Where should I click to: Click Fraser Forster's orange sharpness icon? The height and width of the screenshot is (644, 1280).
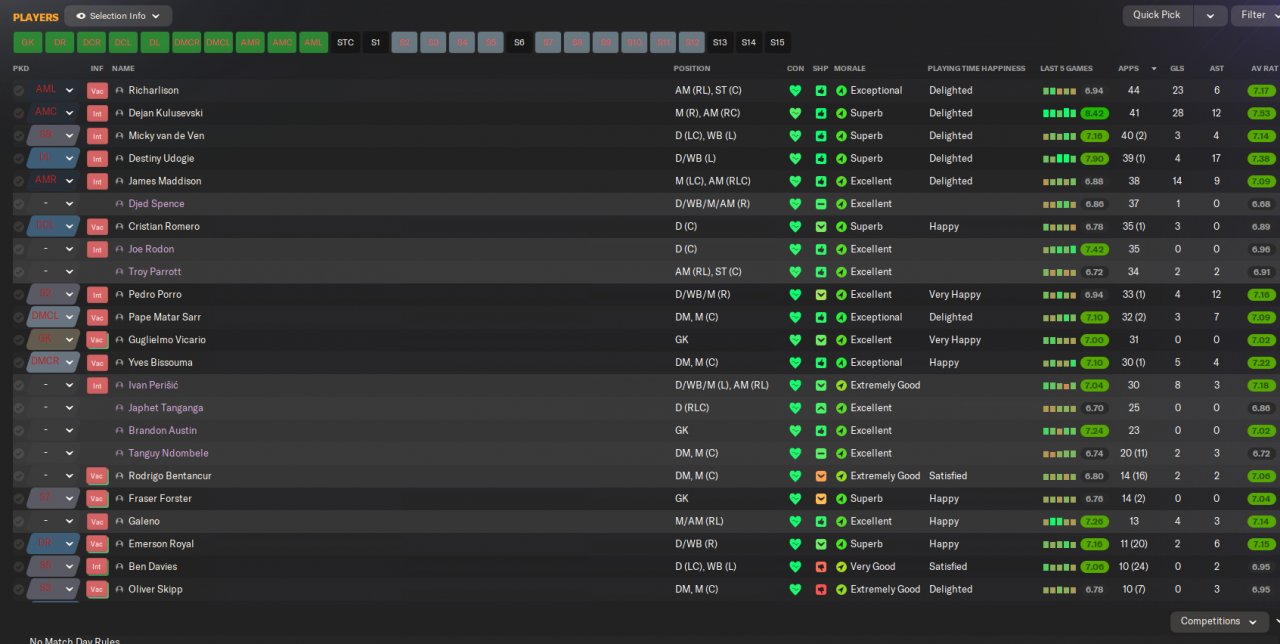[x=821, y=499]
